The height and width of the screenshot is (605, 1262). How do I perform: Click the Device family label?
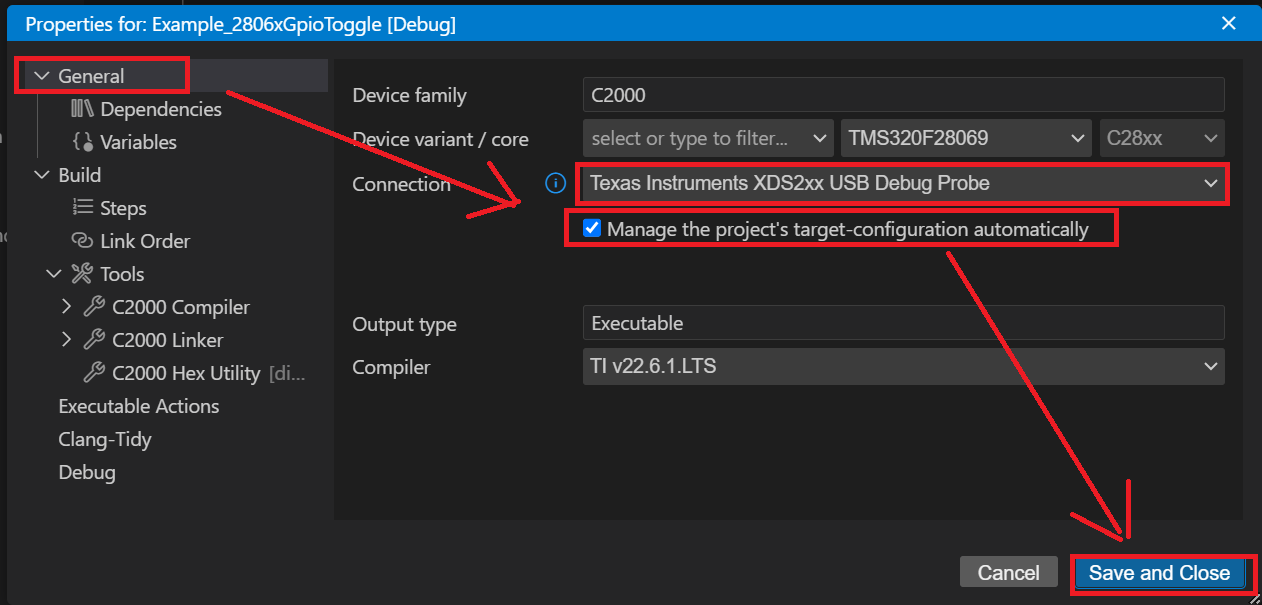410,96
